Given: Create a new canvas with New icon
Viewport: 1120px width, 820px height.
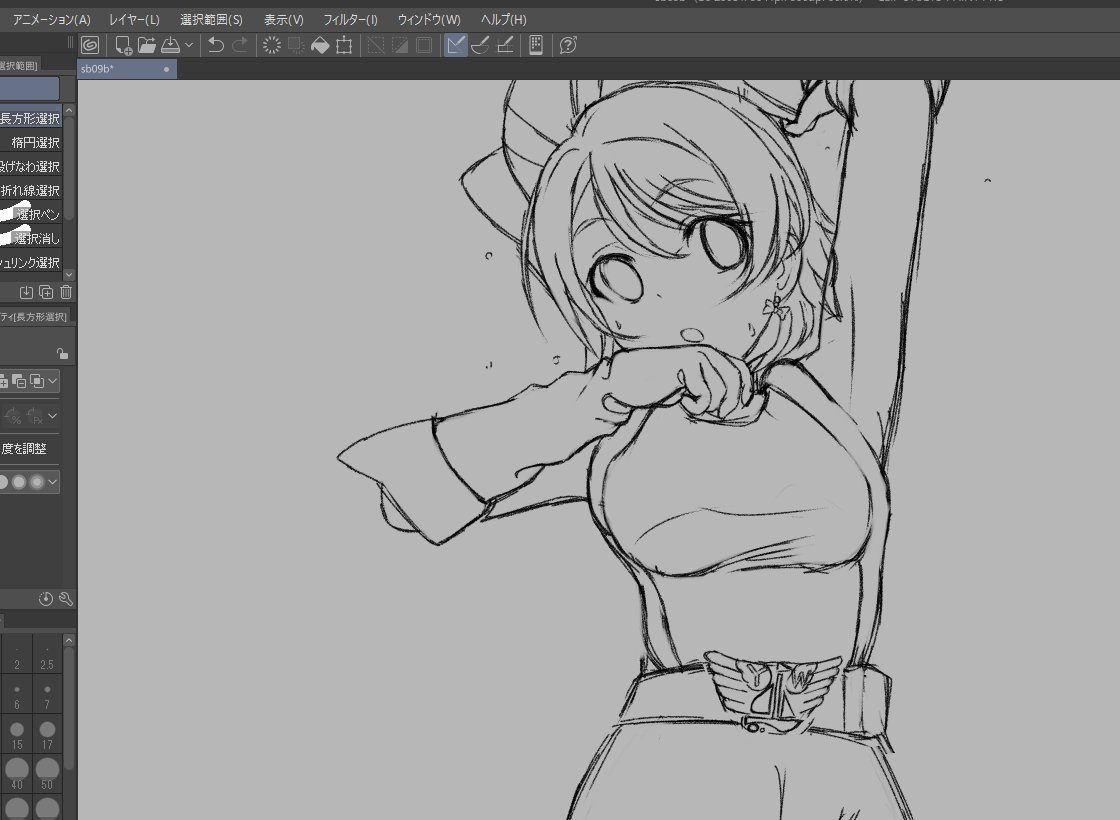Looking at the screenshot, I should tap(123, 46).
